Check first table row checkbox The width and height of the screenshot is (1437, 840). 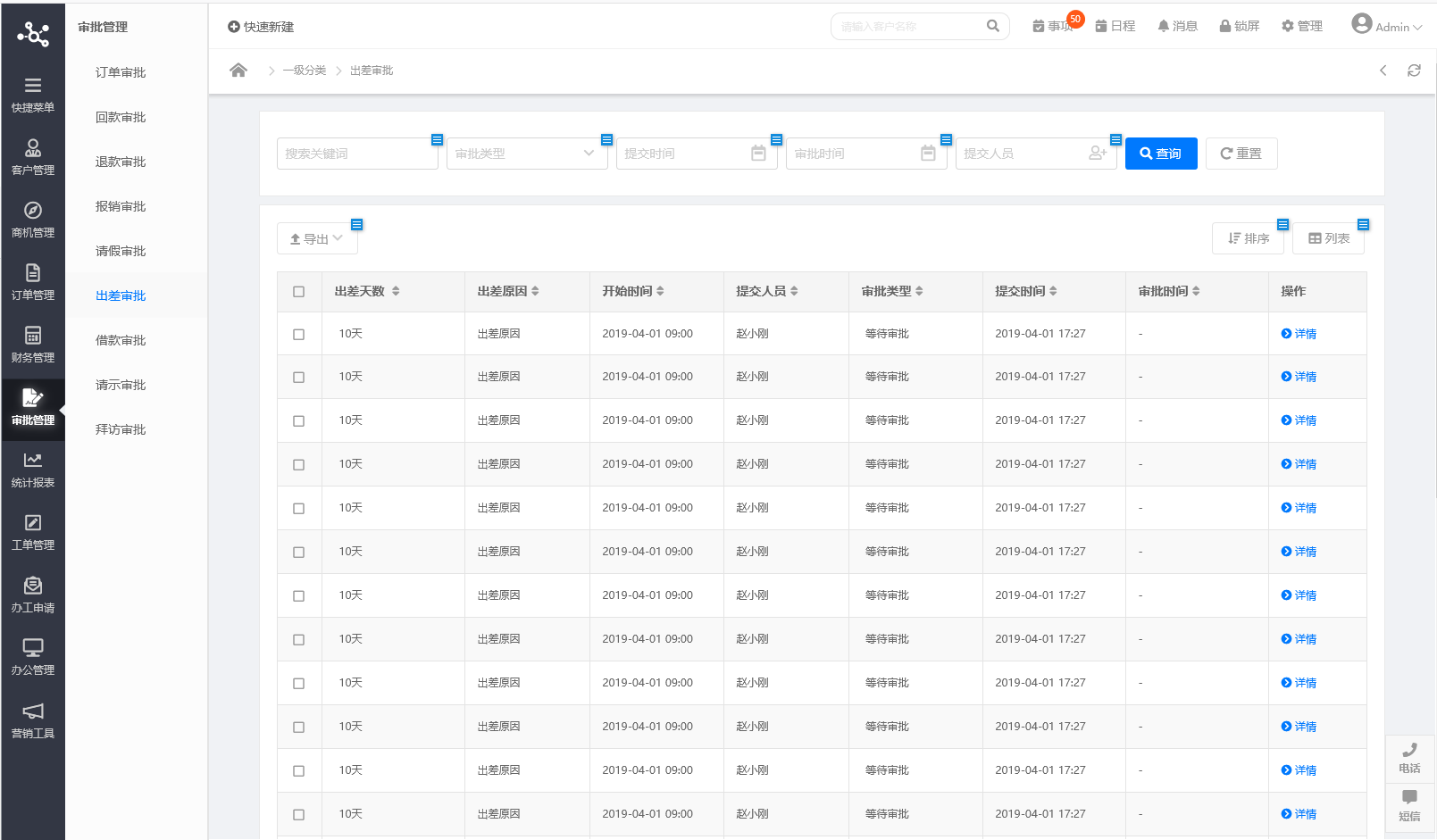[x=298, y=334]
